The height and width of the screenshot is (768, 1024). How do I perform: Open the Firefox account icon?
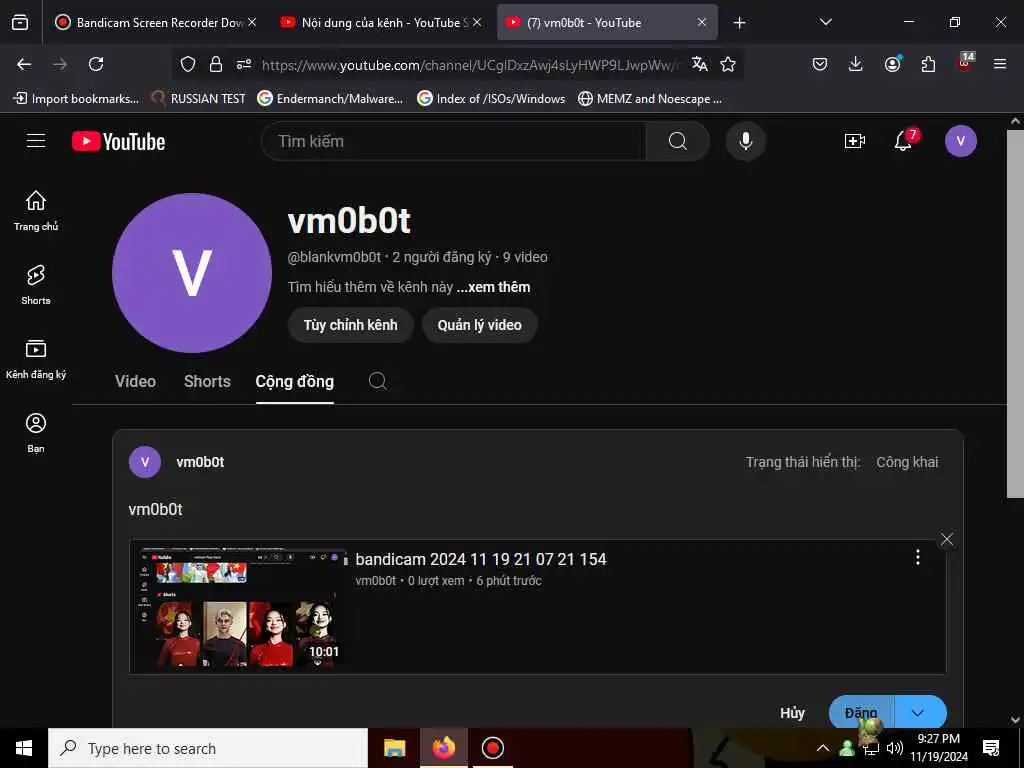pyautogui.click(x=892, y=64)
